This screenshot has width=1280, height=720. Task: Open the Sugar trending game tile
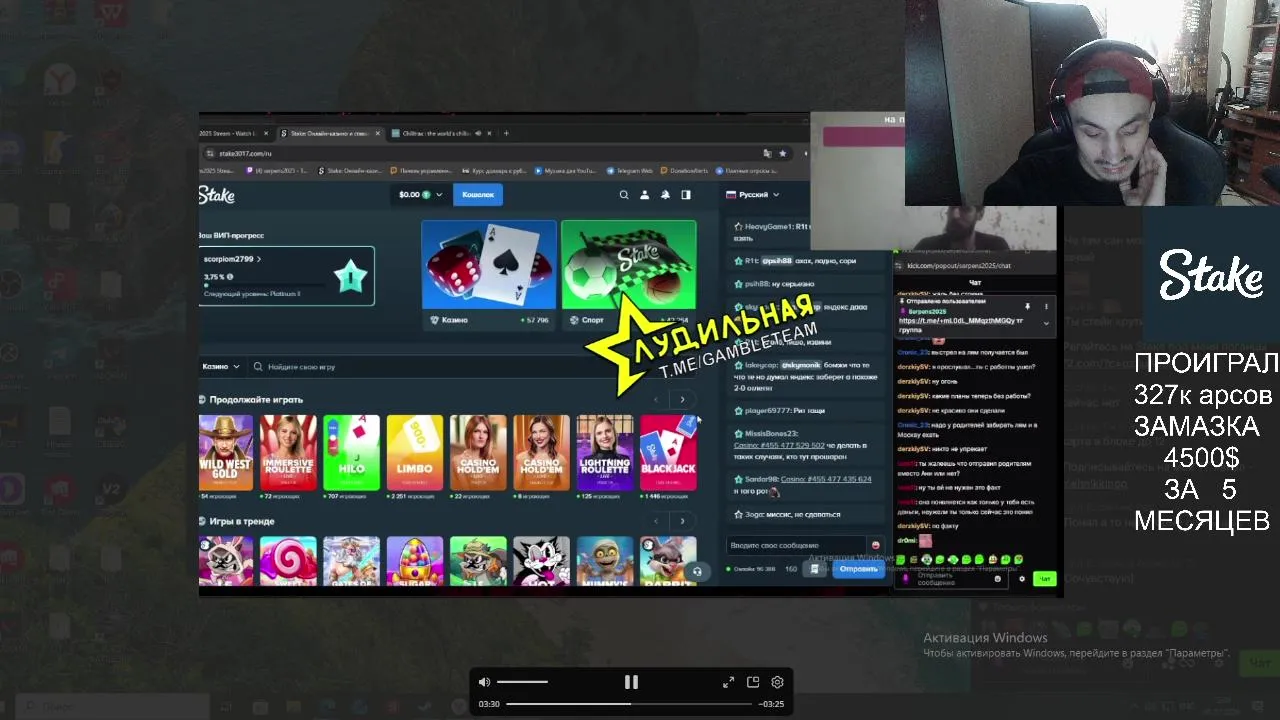415,561
